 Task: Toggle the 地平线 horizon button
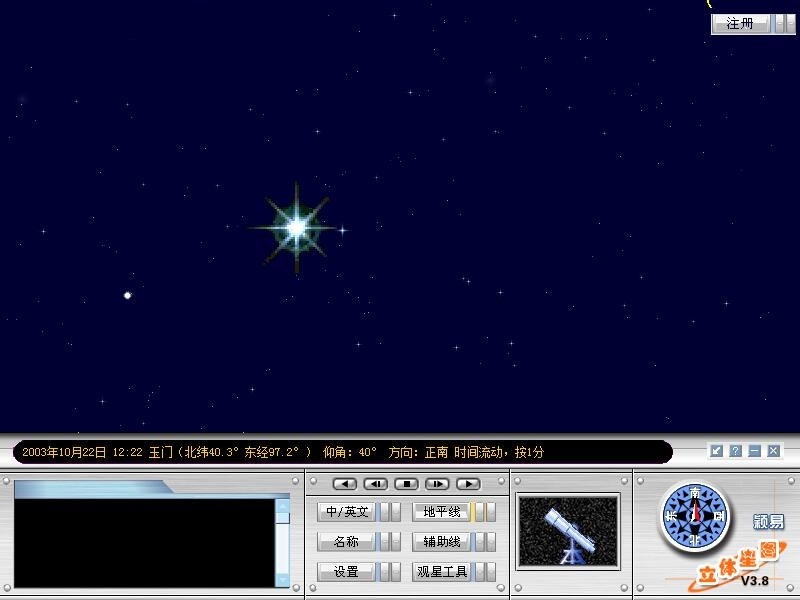(x=441, y=512)
